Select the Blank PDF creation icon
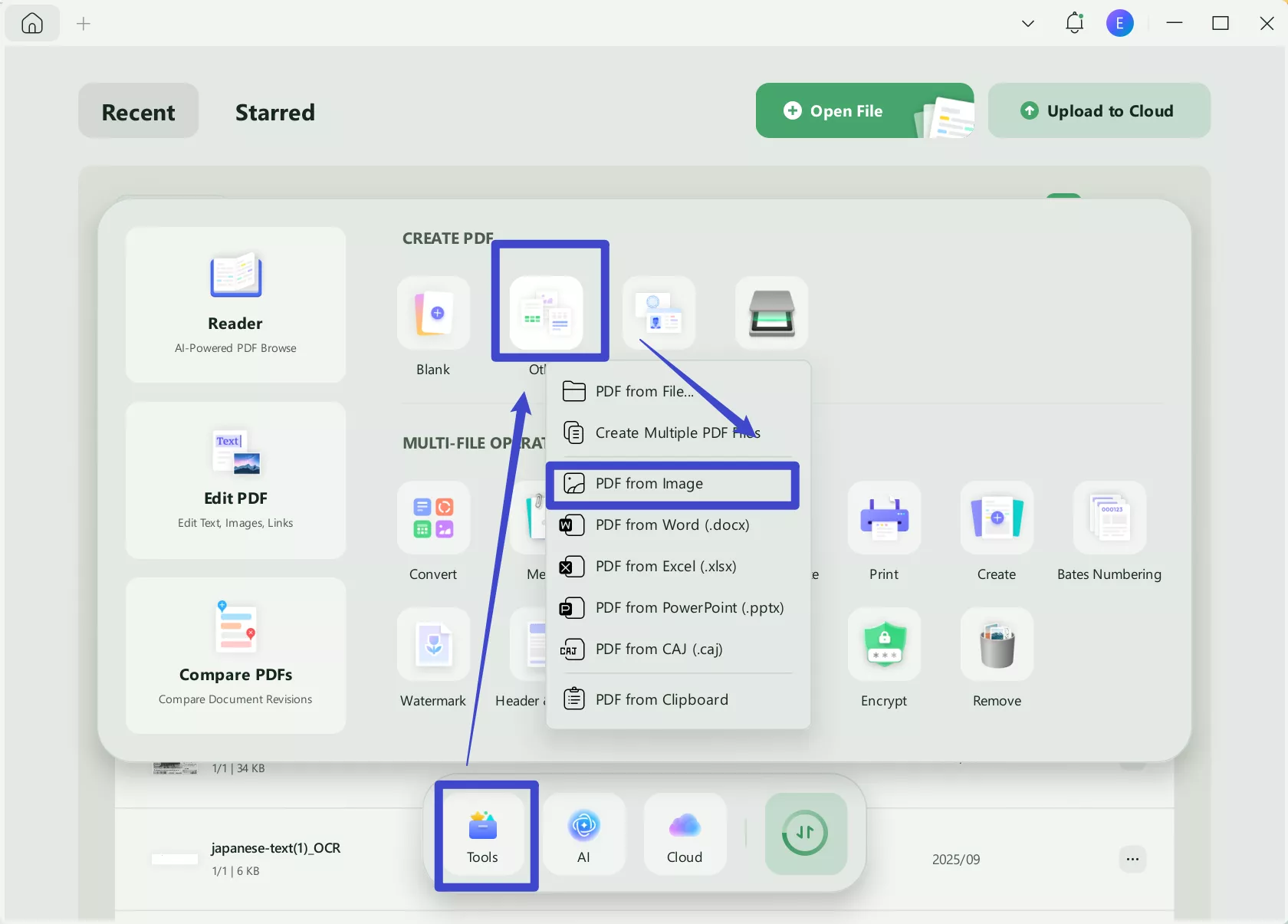The width and height of the screenshot is (1288, 924). (x=432, y=314)
